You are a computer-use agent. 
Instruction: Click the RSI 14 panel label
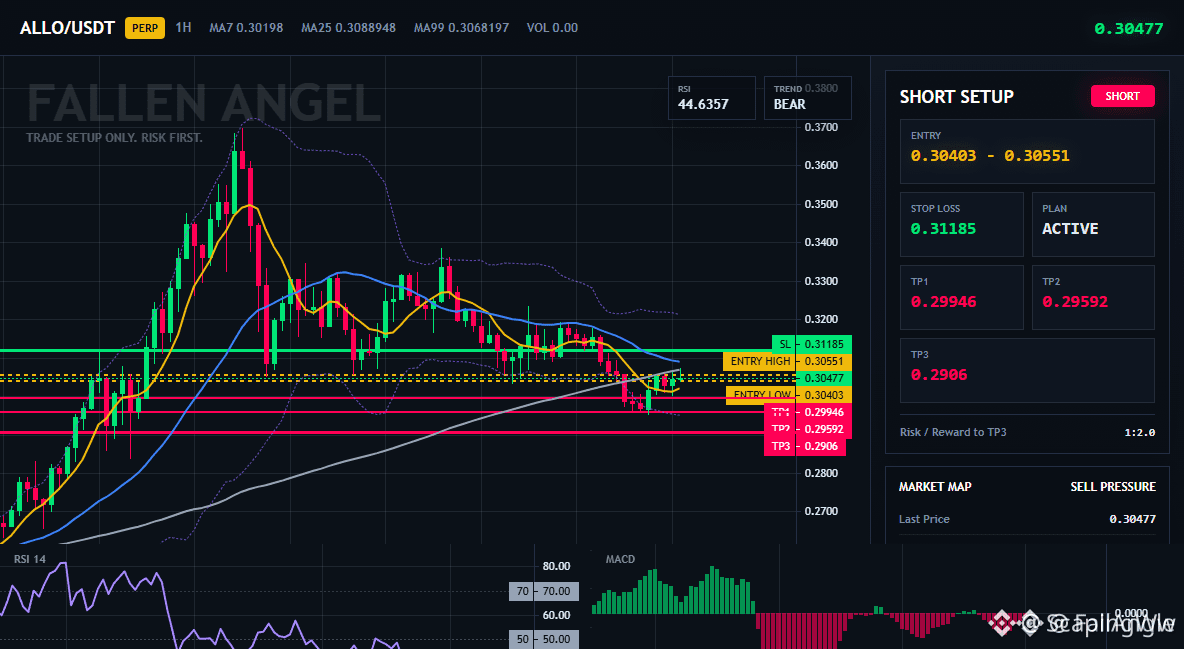point(29,559)
